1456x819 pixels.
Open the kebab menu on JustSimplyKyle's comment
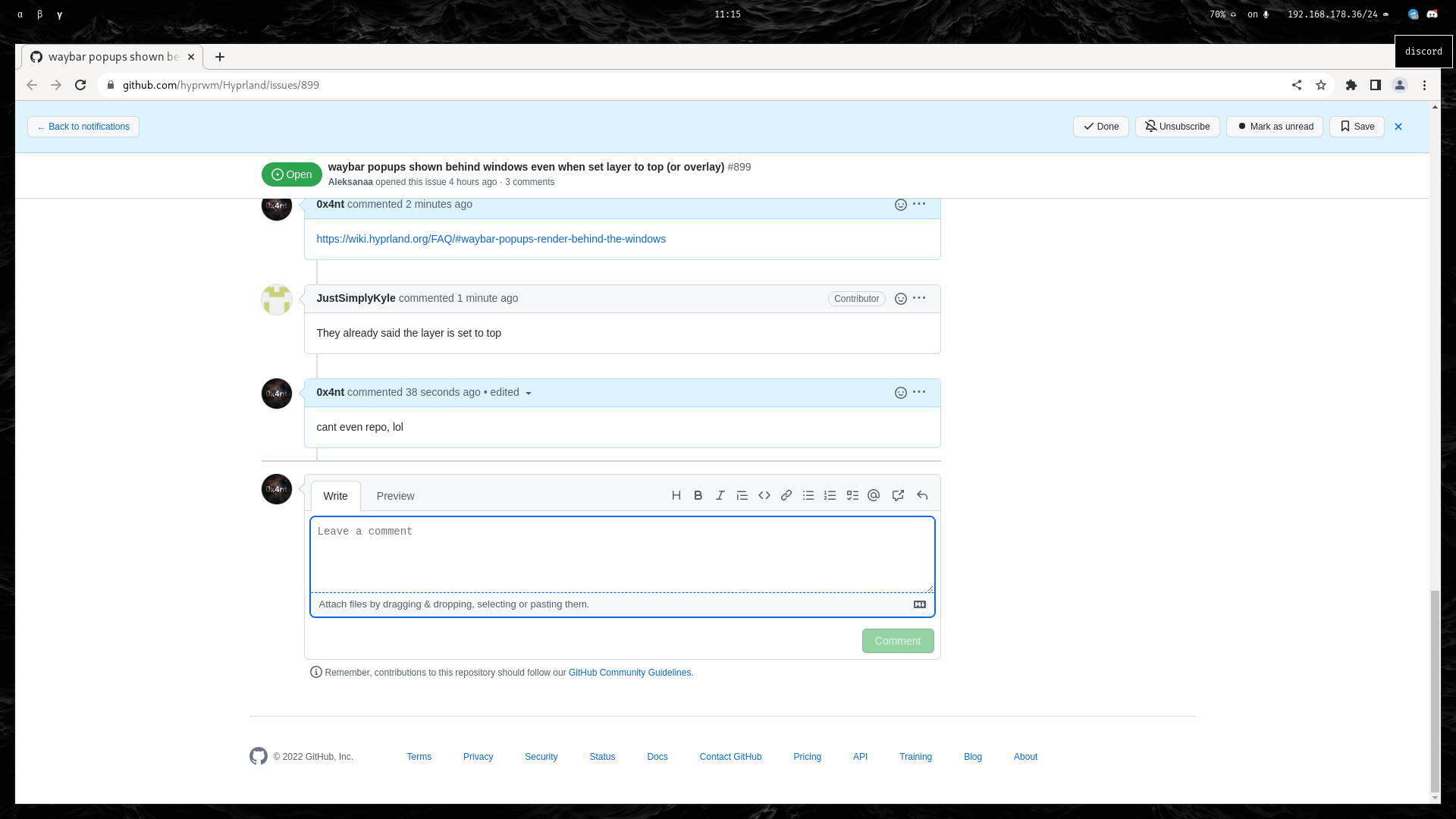pyautogui.click(x=919, y=298)
